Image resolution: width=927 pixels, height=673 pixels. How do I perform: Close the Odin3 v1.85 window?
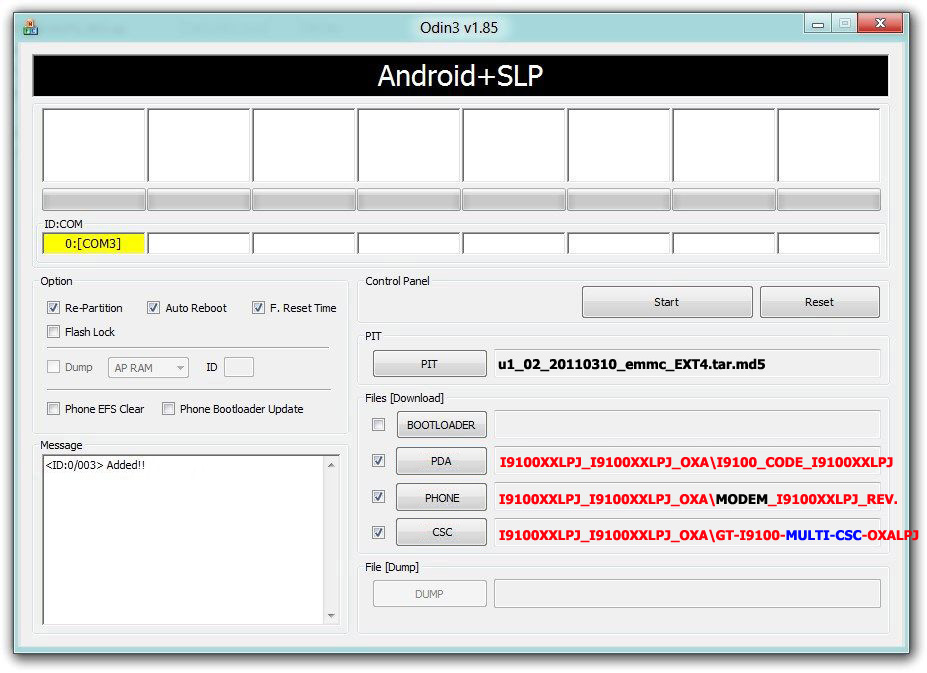pyautogui.click(x=880, y=23)
